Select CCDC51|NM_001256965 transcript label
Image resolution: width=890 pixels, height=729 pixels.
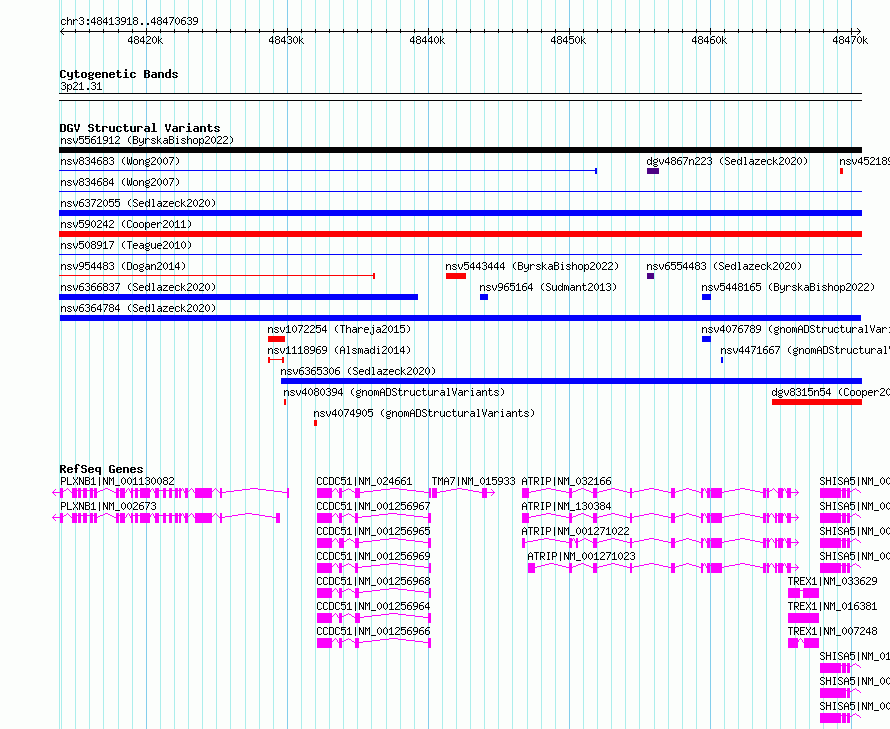373,531
